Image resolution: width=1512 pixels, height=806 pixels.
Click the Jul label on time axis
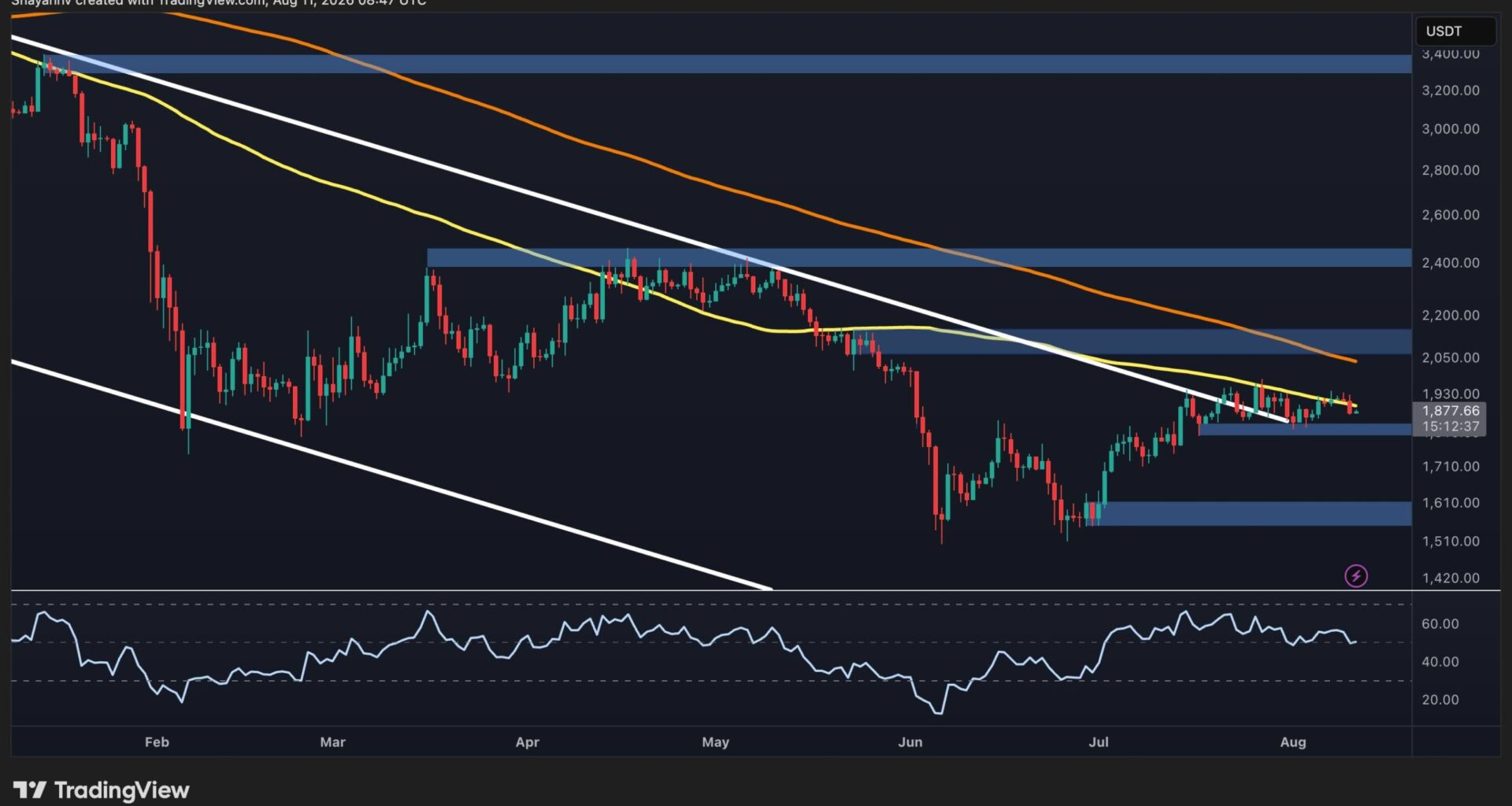tap(1099, 741)
